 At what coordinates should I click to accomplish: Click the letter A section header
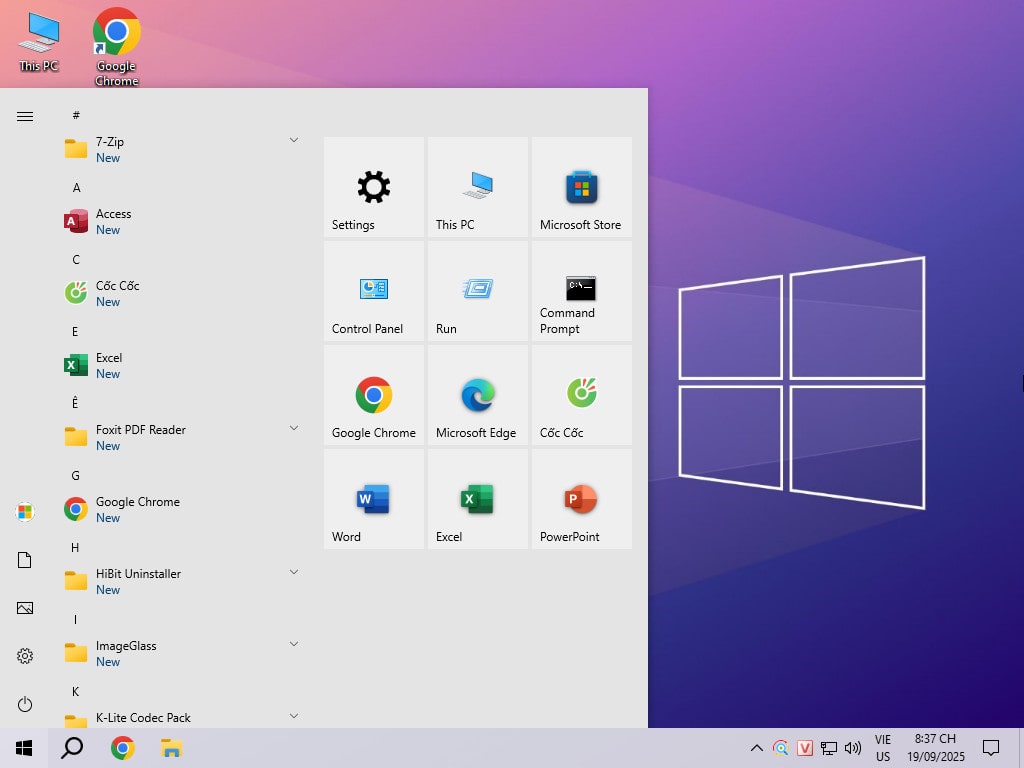coord(76,187)
